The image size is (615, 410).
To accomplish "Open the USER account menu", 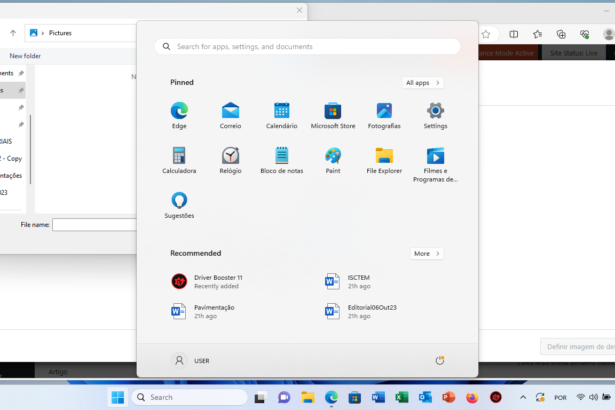I will click(191, 360).
